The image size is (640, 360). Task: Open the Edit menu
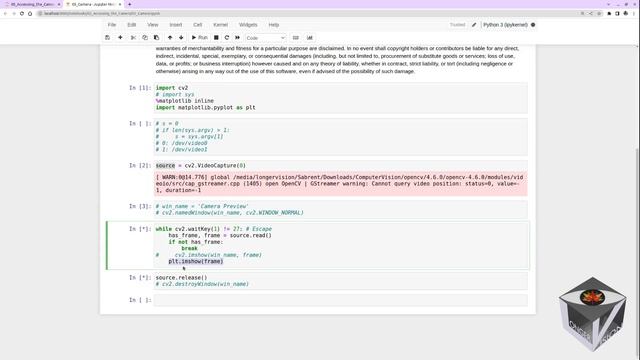tap(131, 25)
